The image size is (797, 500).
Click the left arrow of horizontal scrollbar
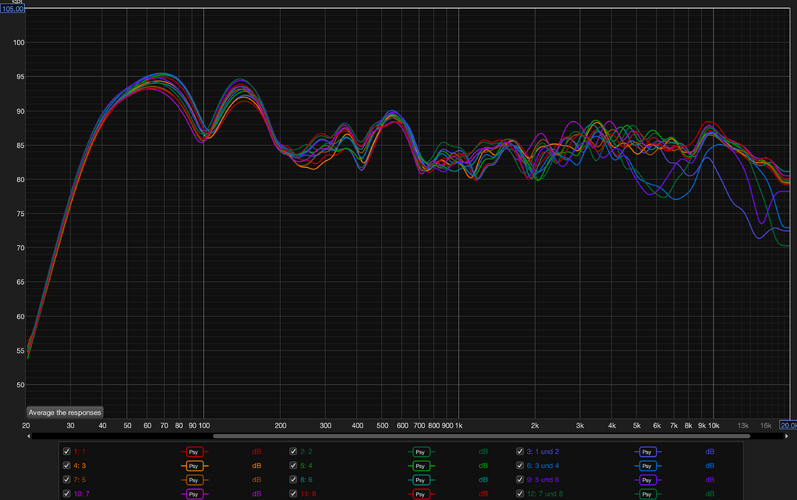pos(29,436)
